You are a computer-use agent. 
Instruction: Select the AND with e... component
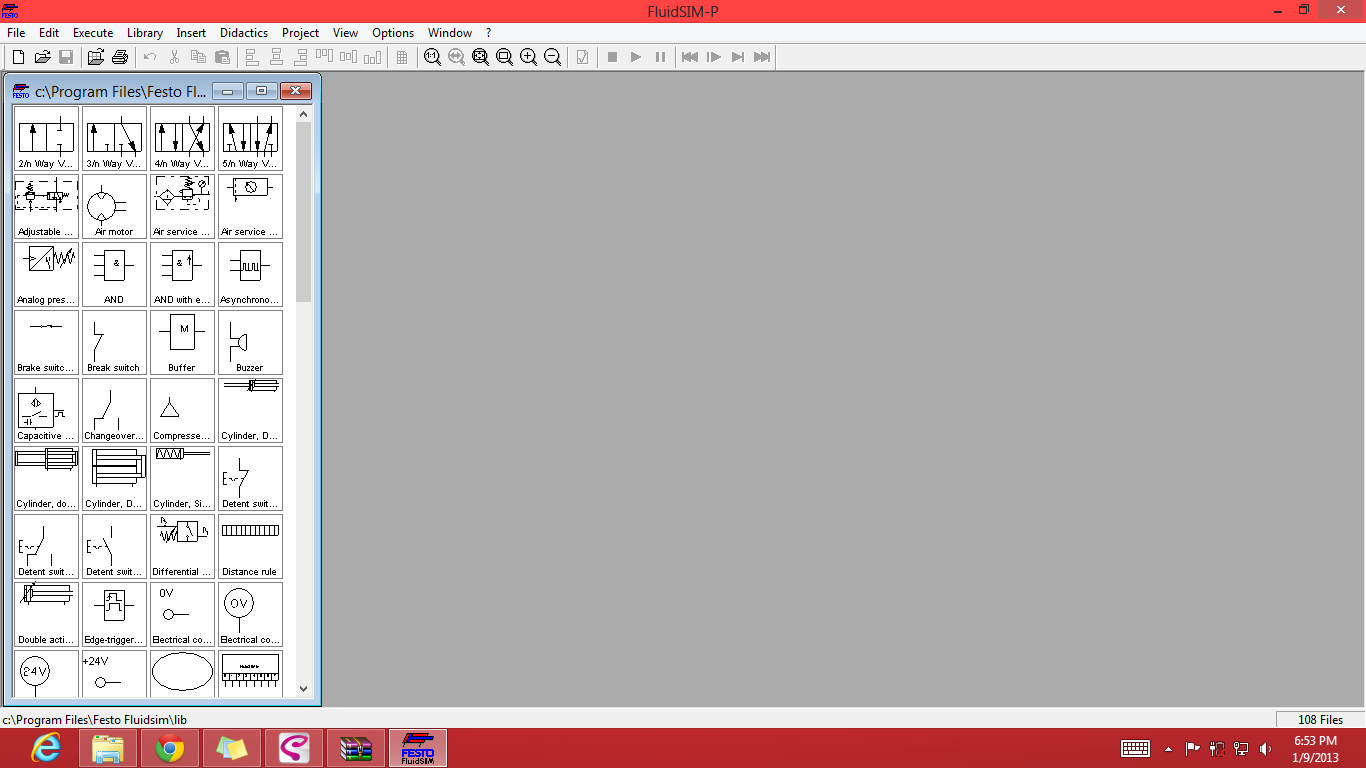pyautogui.click(x=182, y=275)
